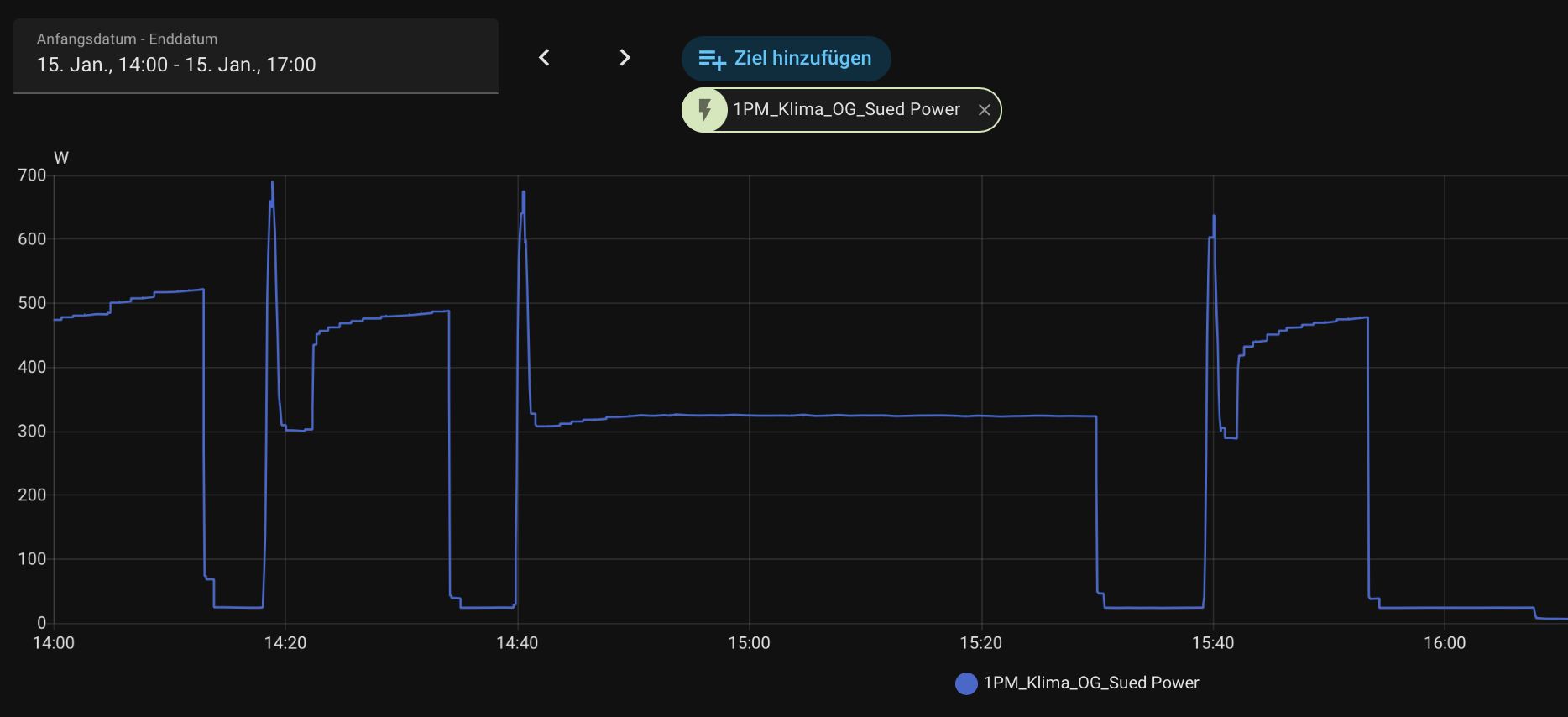Screen dimensions: 1568x717
Task: Click the Ziel hinzufügen button text
Action: click(802, 58)
